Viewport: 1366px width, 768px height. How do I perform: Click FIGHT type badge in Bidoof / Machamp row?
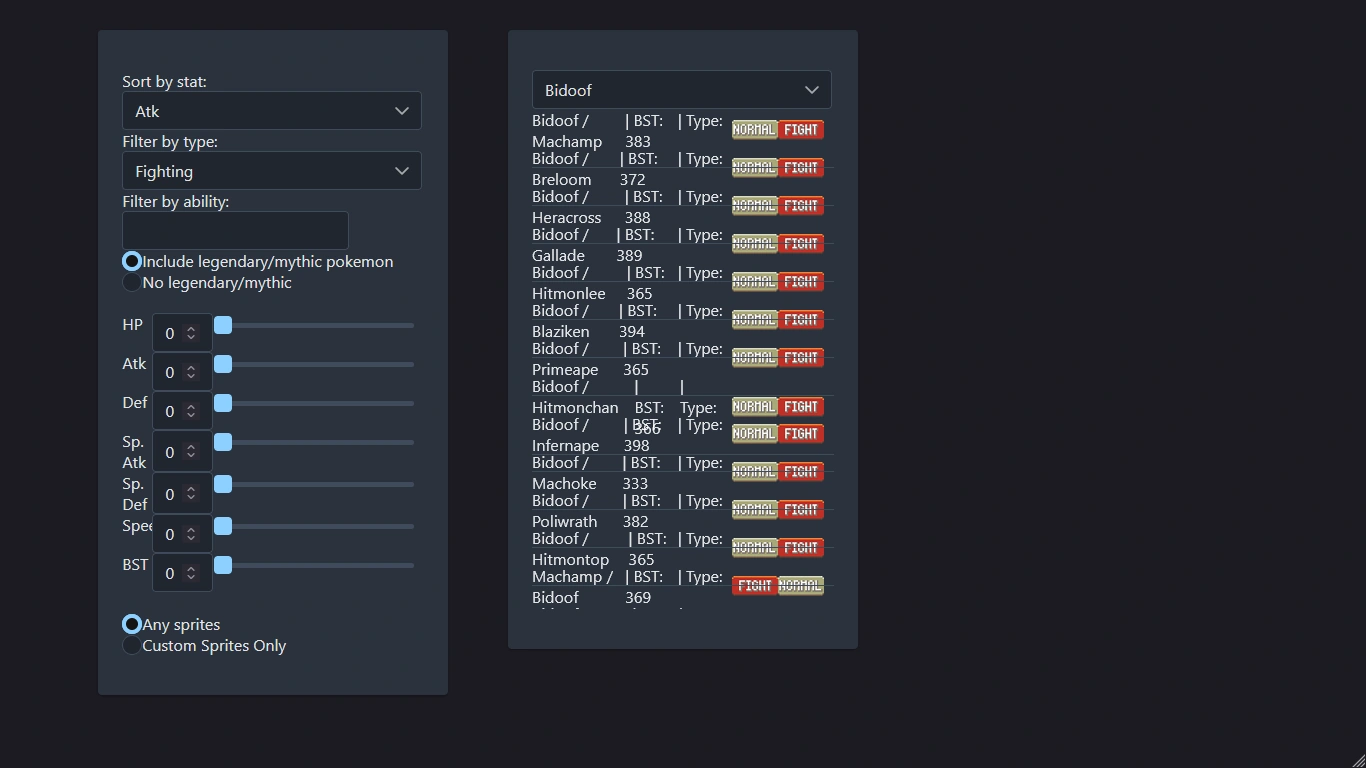tap(801, 130)
